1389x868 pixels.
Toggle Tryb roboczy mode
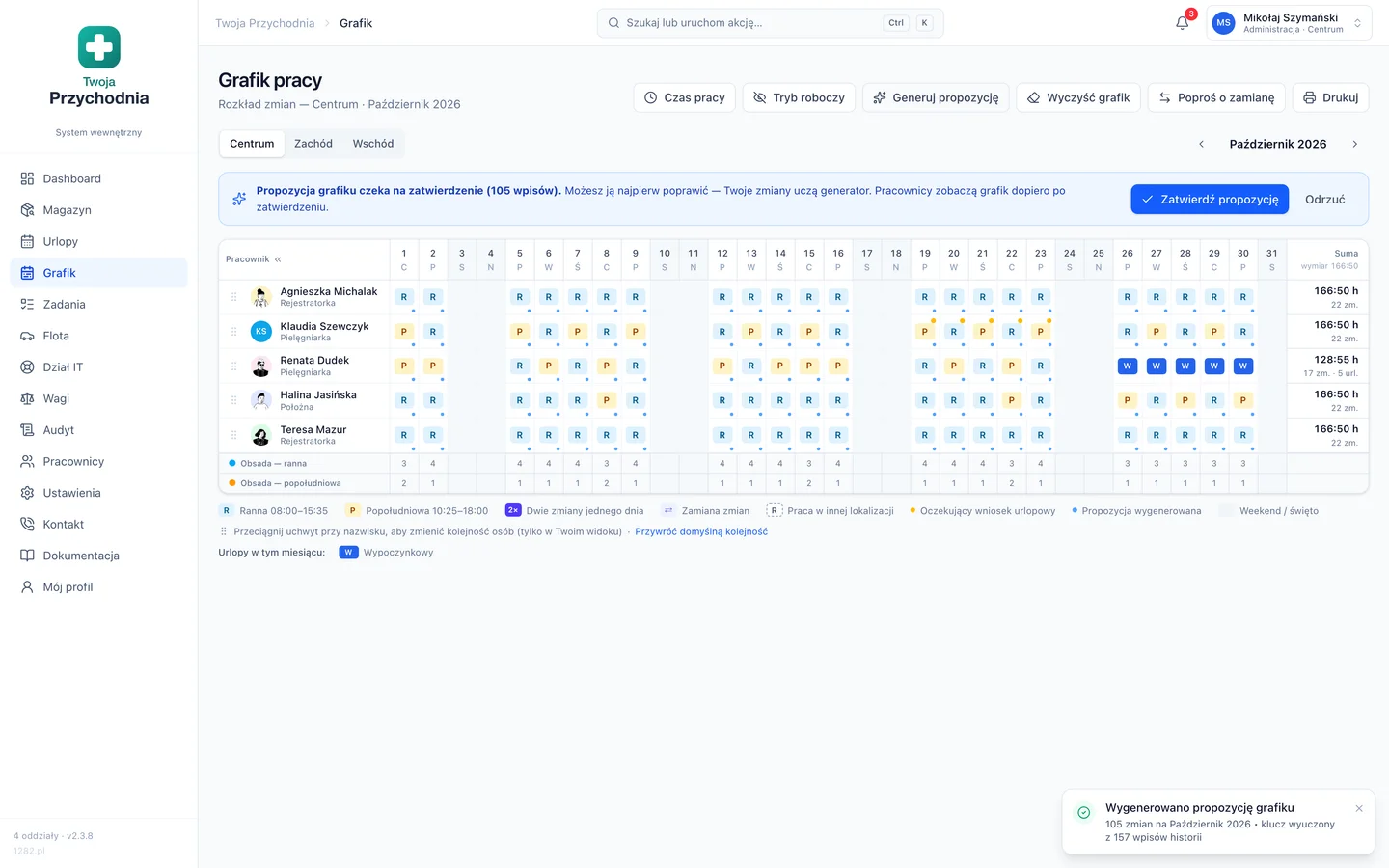pyautogui.click(x=799, y=97)
